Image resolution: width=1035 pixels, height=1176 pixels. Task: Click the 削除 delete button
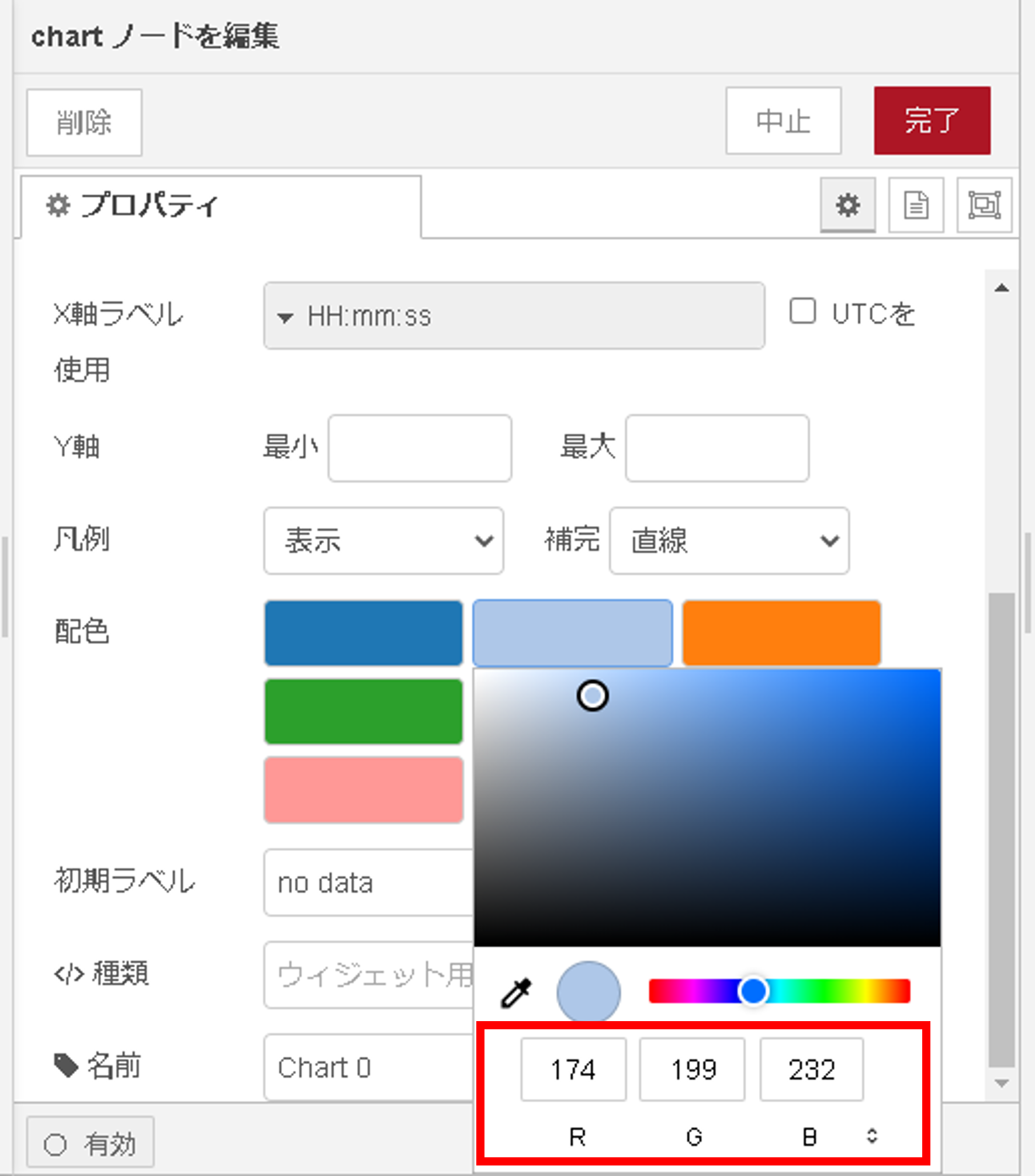pos(84,122)
